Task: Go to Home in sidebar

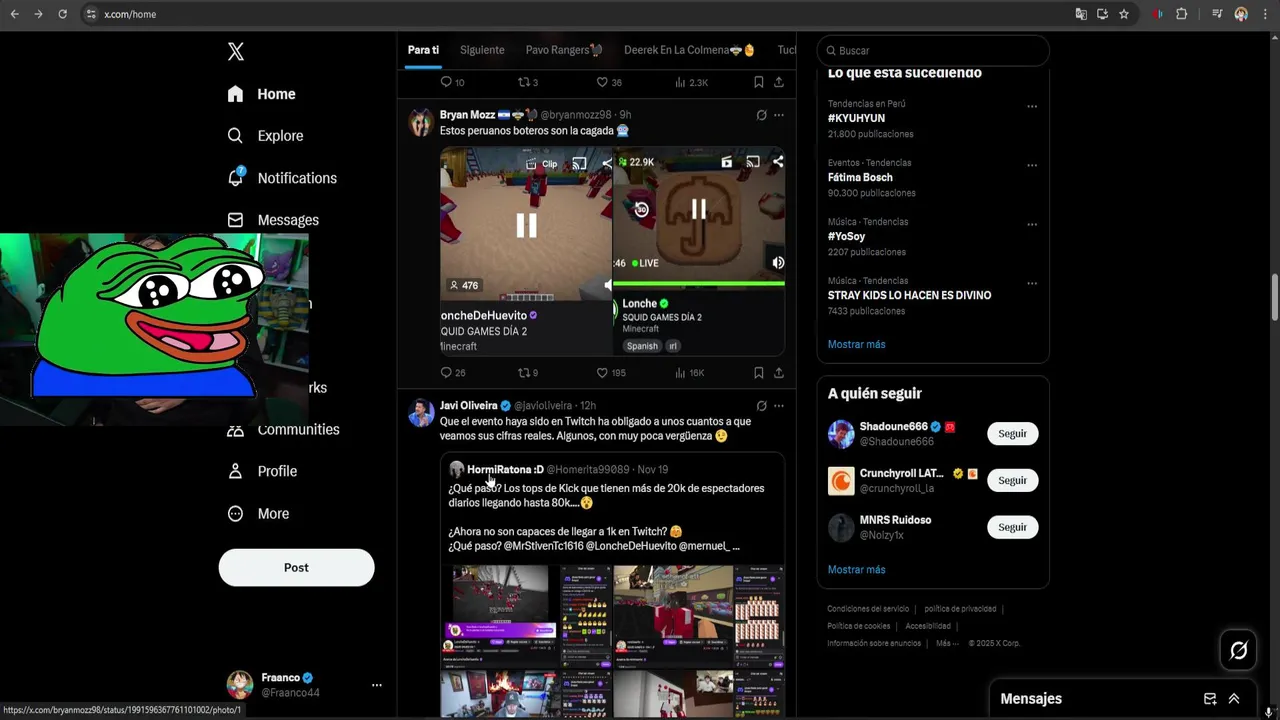Action: click(261, 94)
